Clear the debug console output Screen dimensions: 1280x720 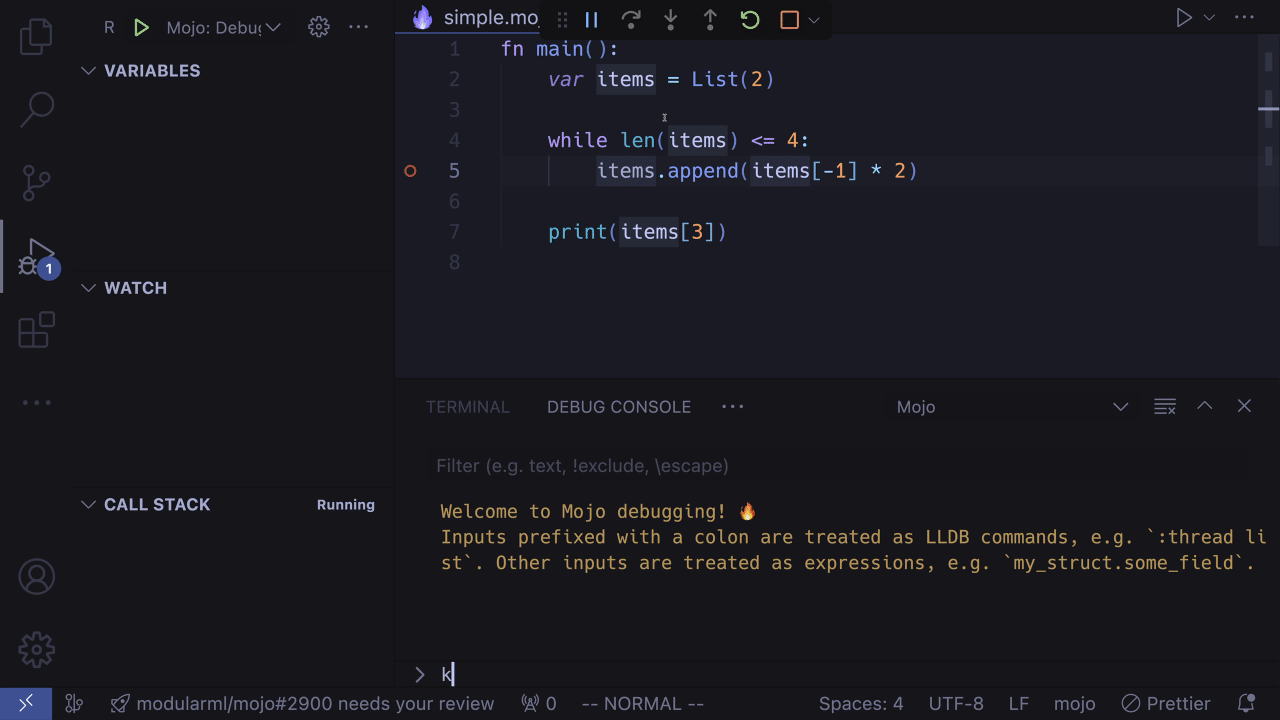pos(1165,407)
